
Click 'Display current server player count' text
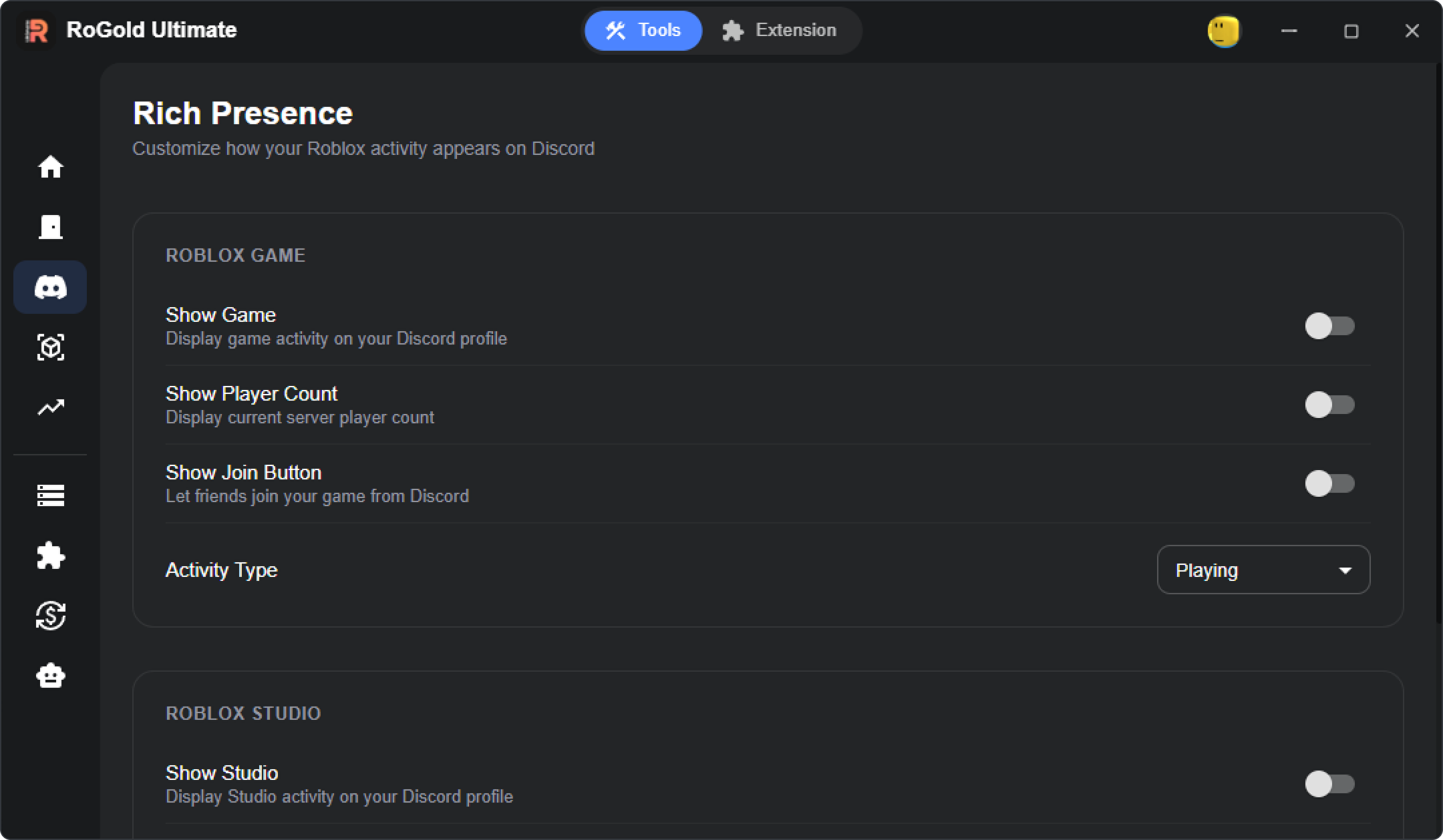300,417
